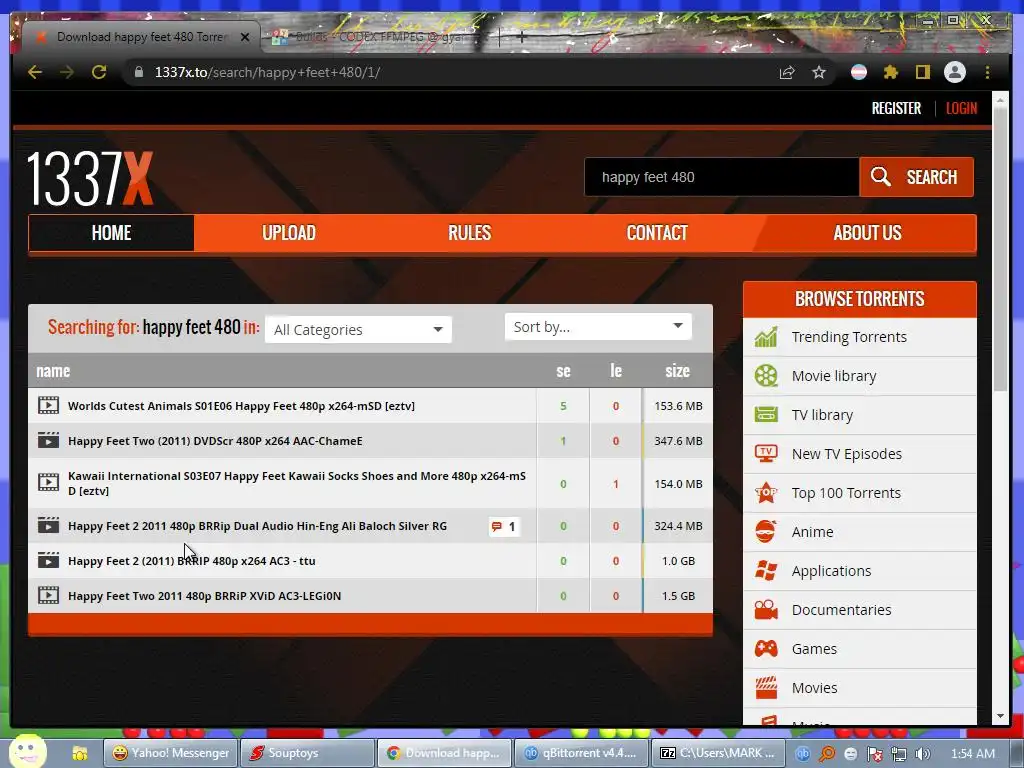This screenshot has width=1024, height=768.
Task: Open the 7-Zip C:\Users\MARK taskbar window
Action: pyautogui.click(x=717, y=753)
